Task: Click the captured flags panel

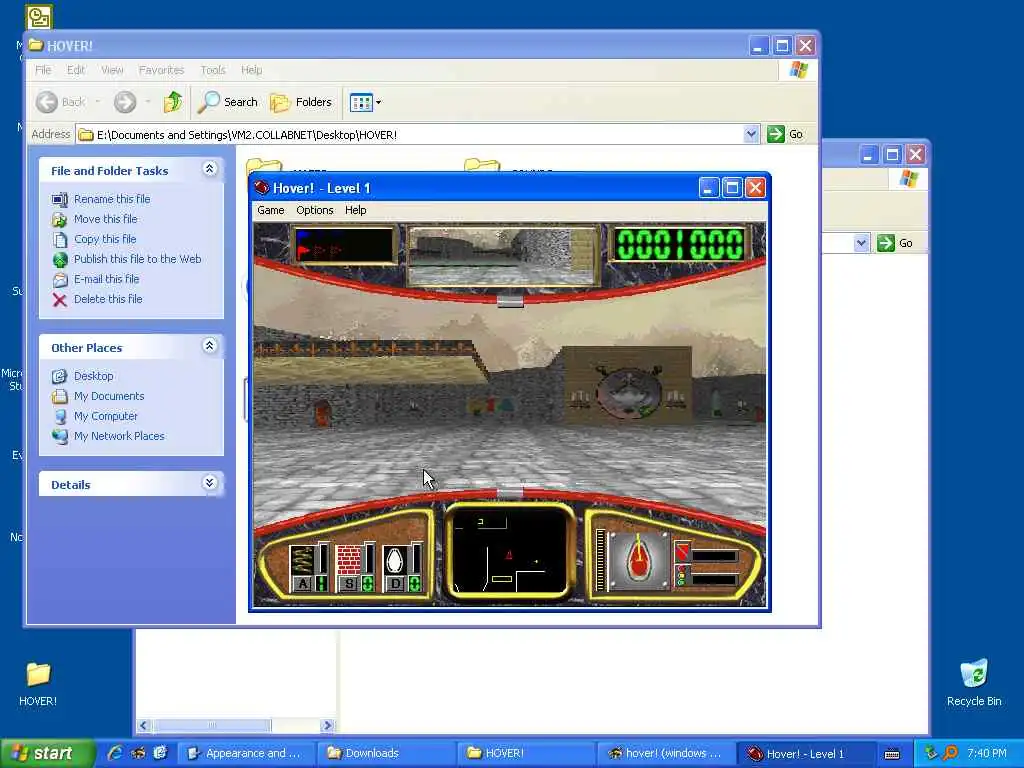Action: [x=344, y=245]
